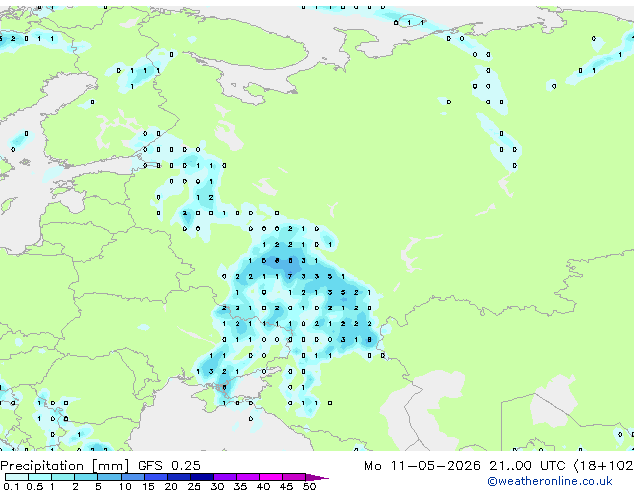Click the legend label "30"
Image resolution: width=634 pixels, height=490 pixels.
[x=217, y=486]
